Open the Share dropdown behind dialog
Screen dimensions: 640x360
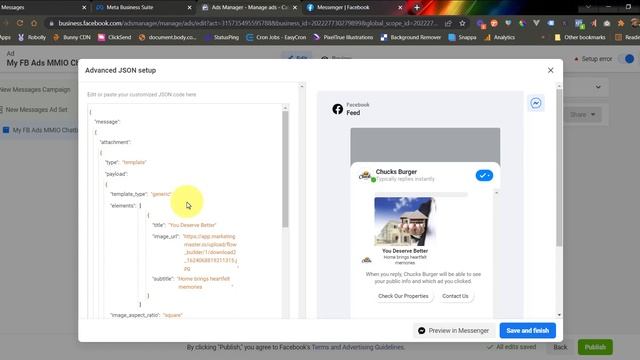pyautogui.click(x=582, y=115)
